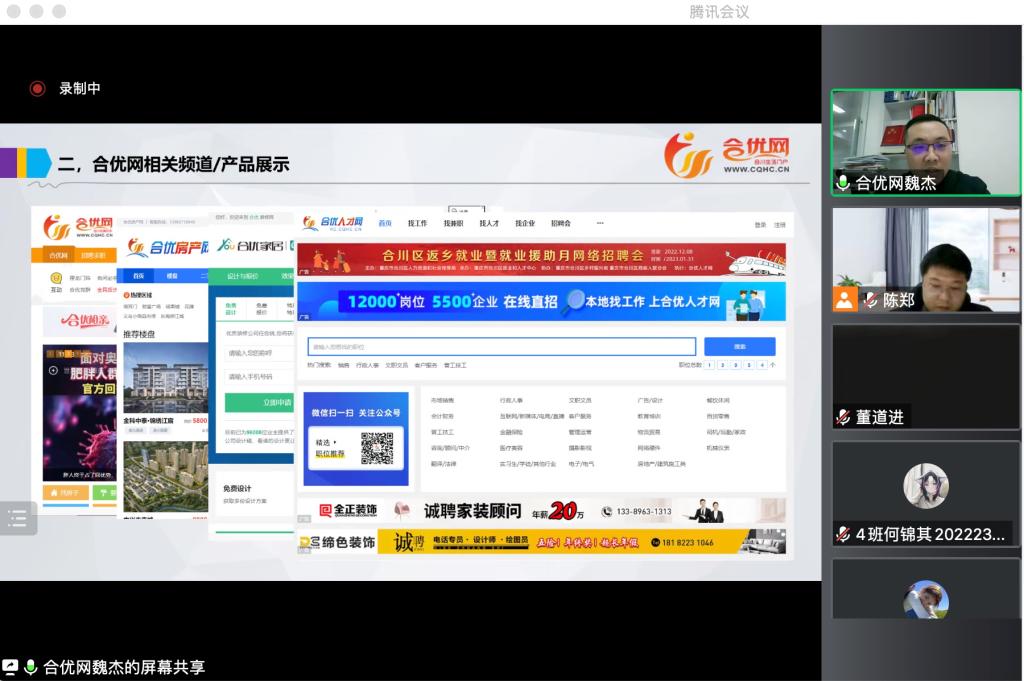Expand the ··· more menu in job site nav

point(600,223)
